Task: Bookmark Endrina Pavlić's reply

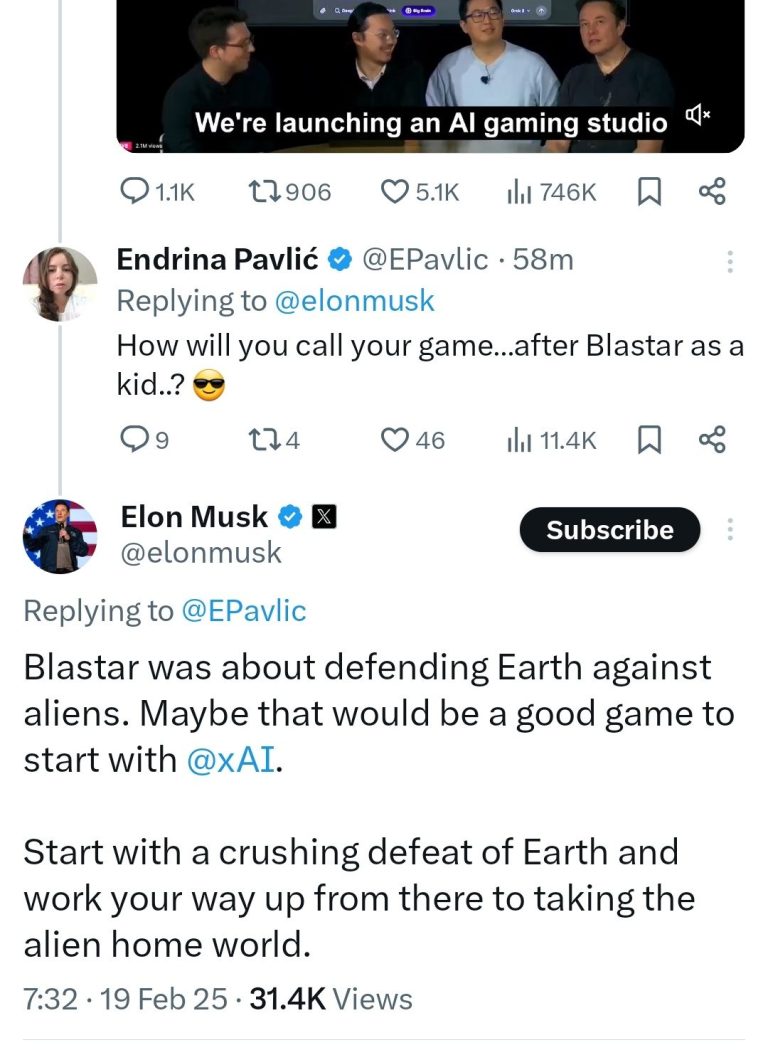Action: point(648,439)
